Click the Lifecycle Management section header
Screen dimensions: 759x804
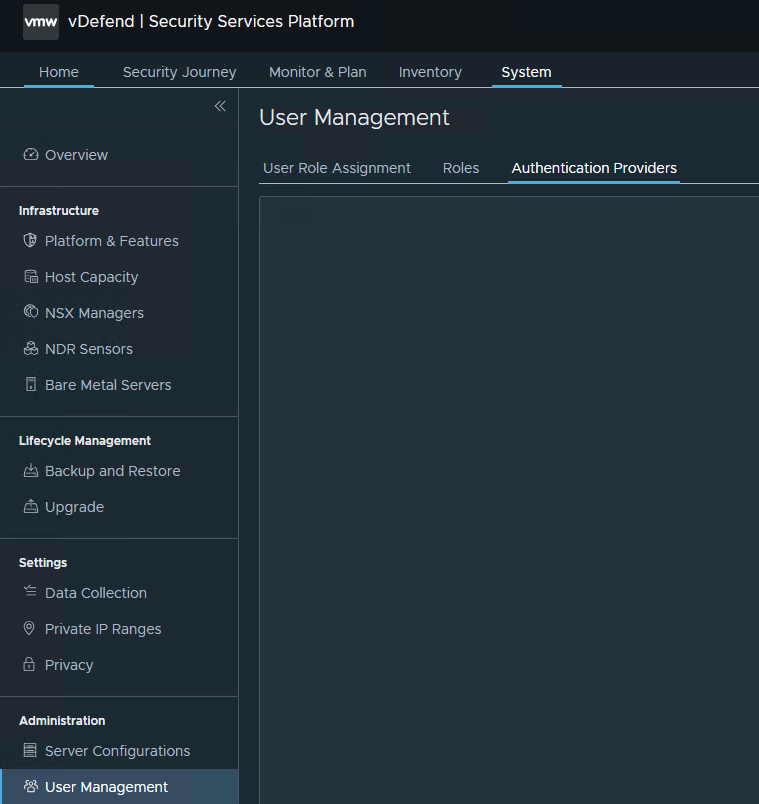pyautogui.click(x=85, y=440)
